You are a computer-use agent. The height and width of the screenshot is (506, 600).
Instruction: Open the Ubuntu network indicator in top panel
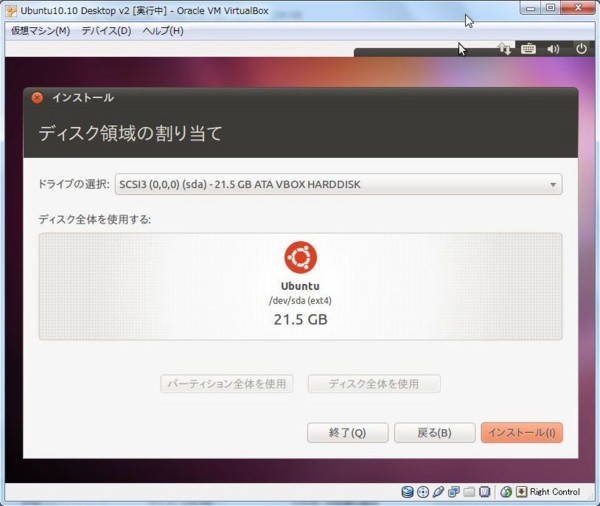[504, 49]
